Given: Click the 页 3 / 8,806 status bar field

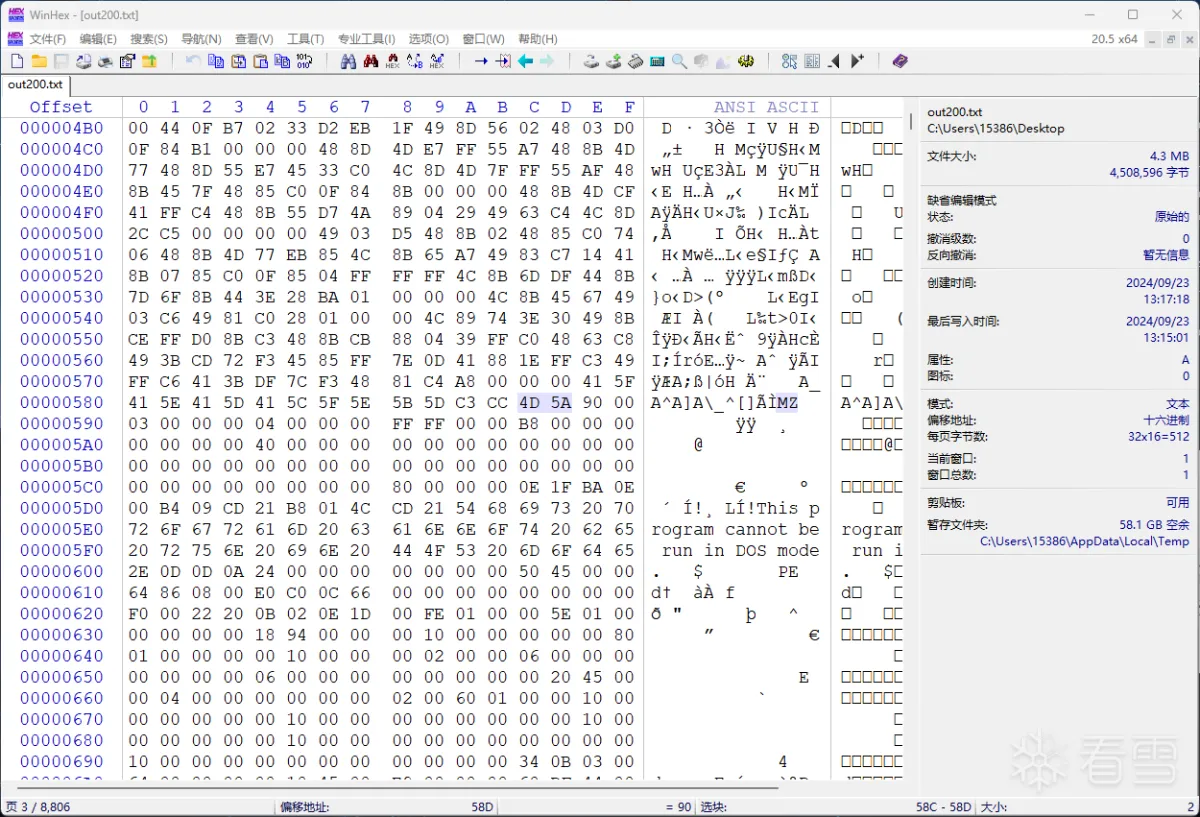Looking at the screenshot, I should pos(38,807).
